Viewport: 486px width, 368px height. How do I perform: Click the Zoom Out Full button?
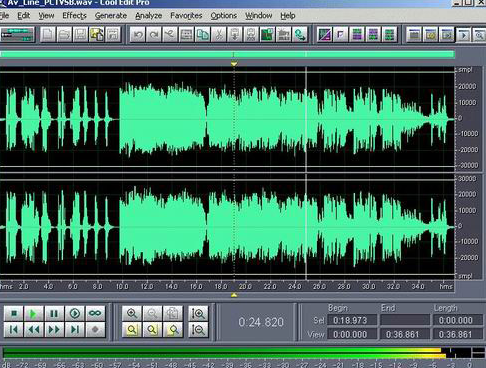[x=172, y=313]
